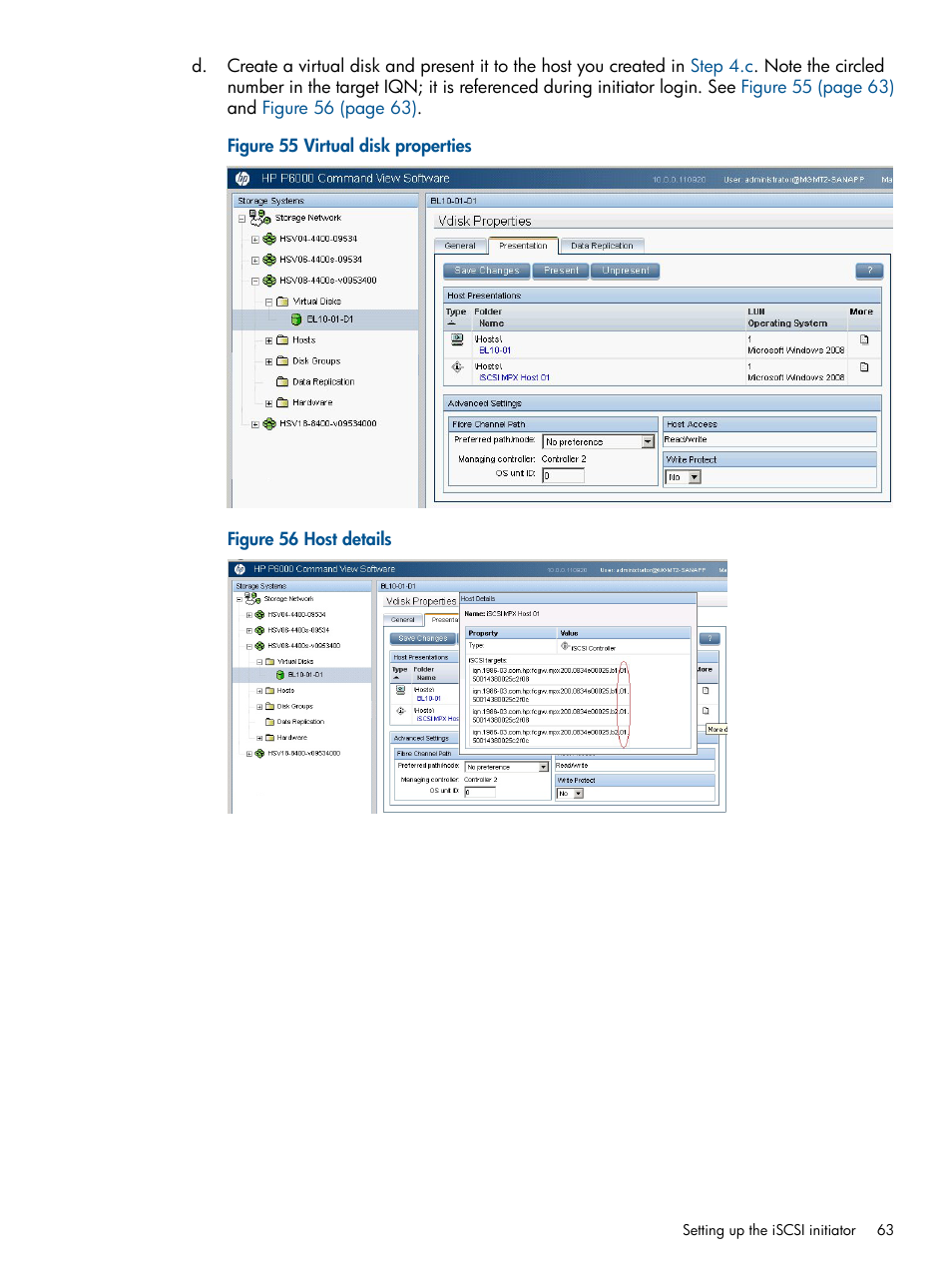
Task: Click Present button in Figure 55
Action: point(561,271)
